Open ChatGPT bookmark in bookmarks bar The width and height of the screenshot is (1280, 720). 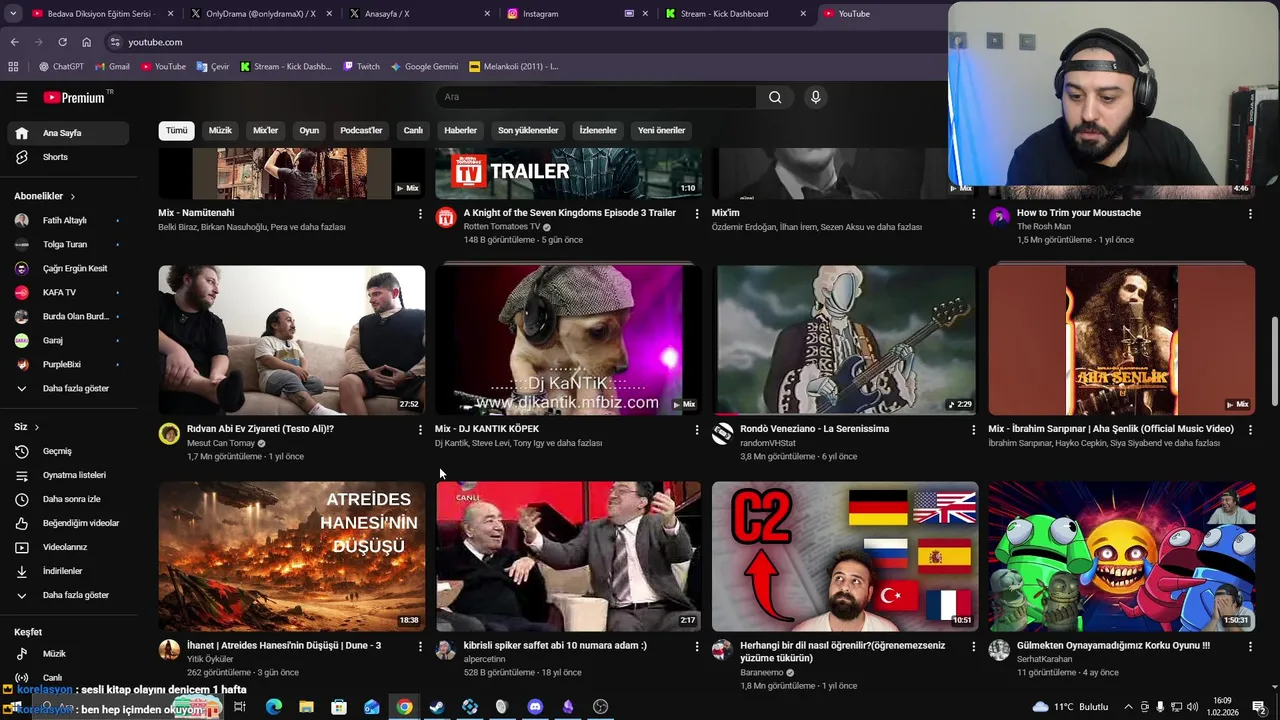(x=61, y=67)
